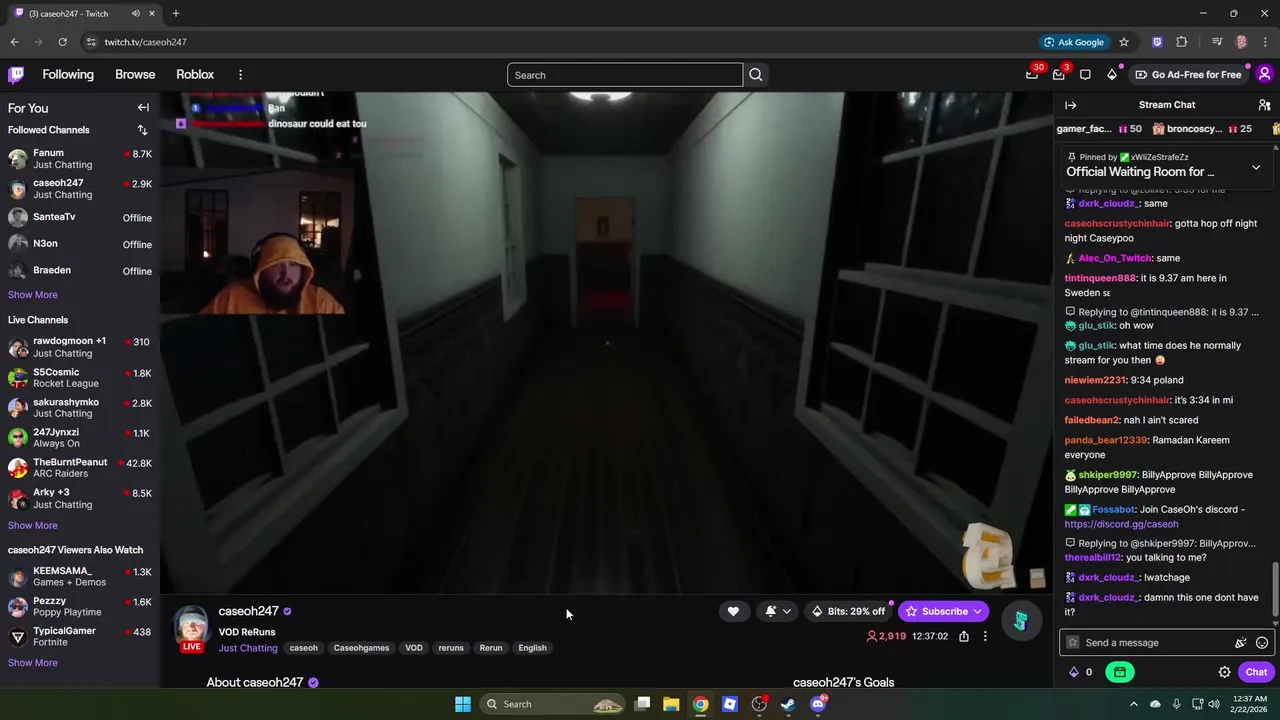This screenshot has width=1280, height=720.
Task: Open the Browse tab
Action: 135,75
